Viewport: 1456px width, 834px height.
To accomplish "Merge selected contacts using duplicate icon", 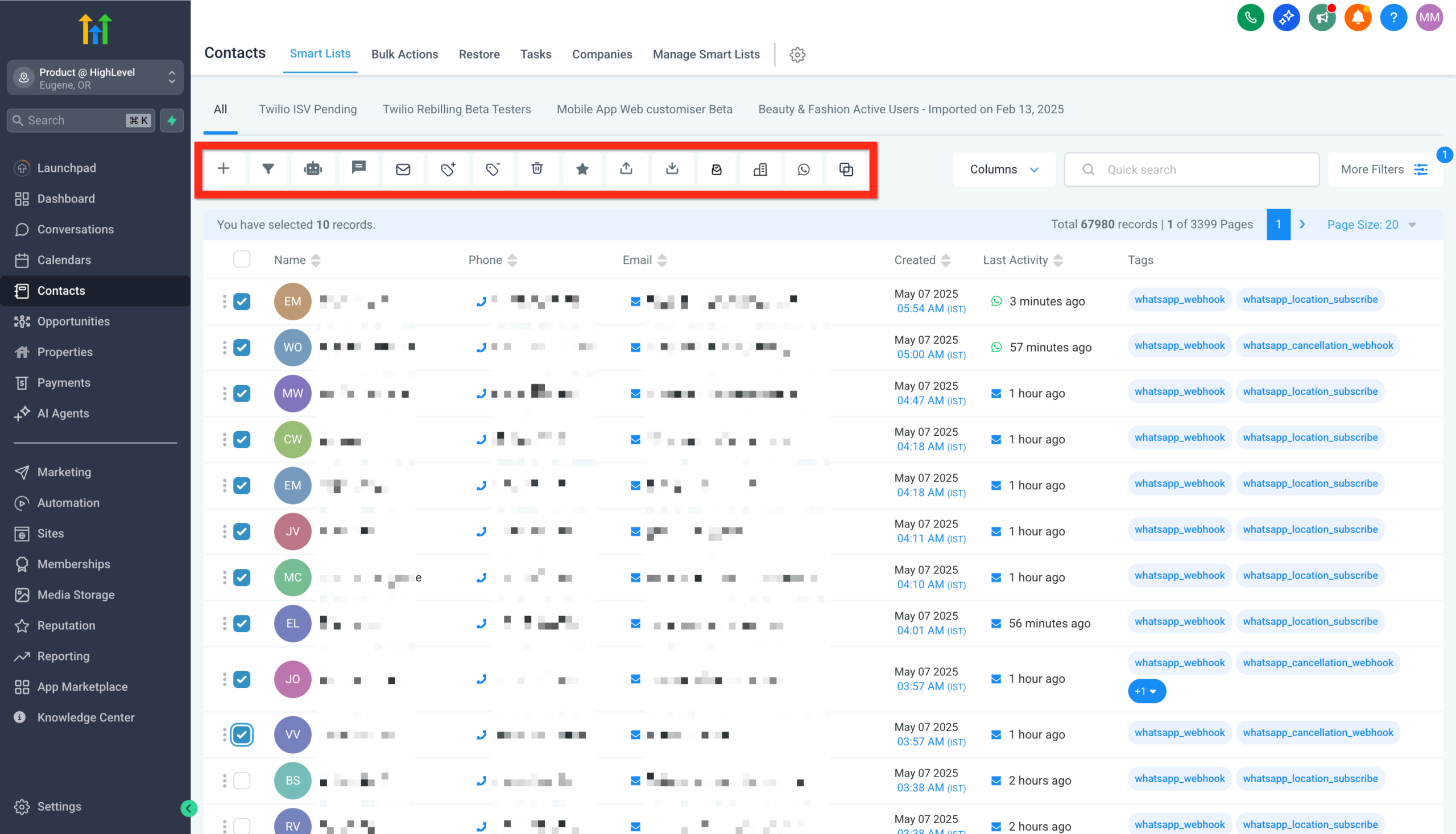I will pos(846,169).
